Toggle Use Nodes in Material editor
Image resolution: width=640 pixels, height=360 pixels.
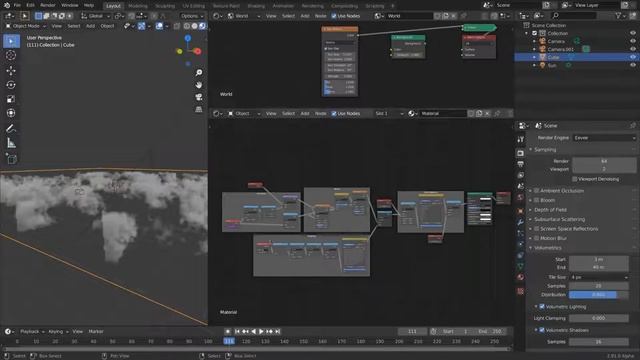coord(333,113)
